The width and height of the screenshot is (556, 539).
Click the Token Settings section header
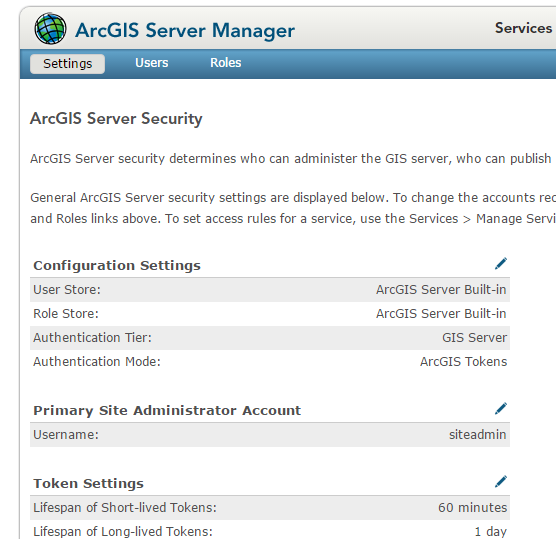[x=88, y=483]
